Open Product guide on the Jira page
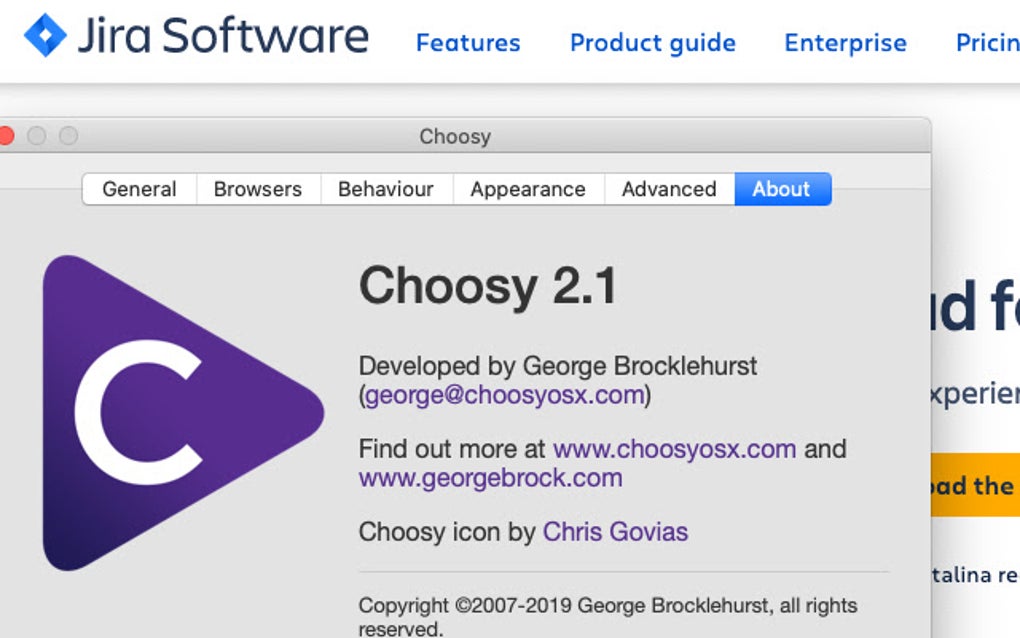The height and width of the screenshot is (638, 1020). pyautogui.click(x=652, y=43)
